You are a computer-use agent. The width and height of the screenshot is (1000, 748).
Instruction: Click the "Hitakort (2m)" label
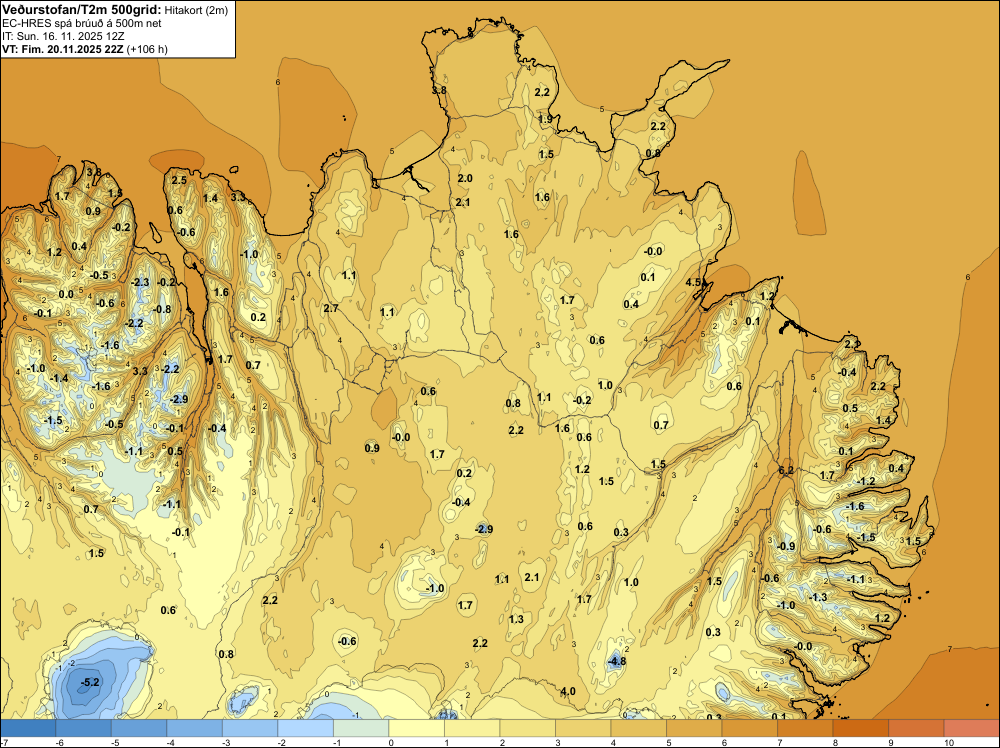(196, 10)
